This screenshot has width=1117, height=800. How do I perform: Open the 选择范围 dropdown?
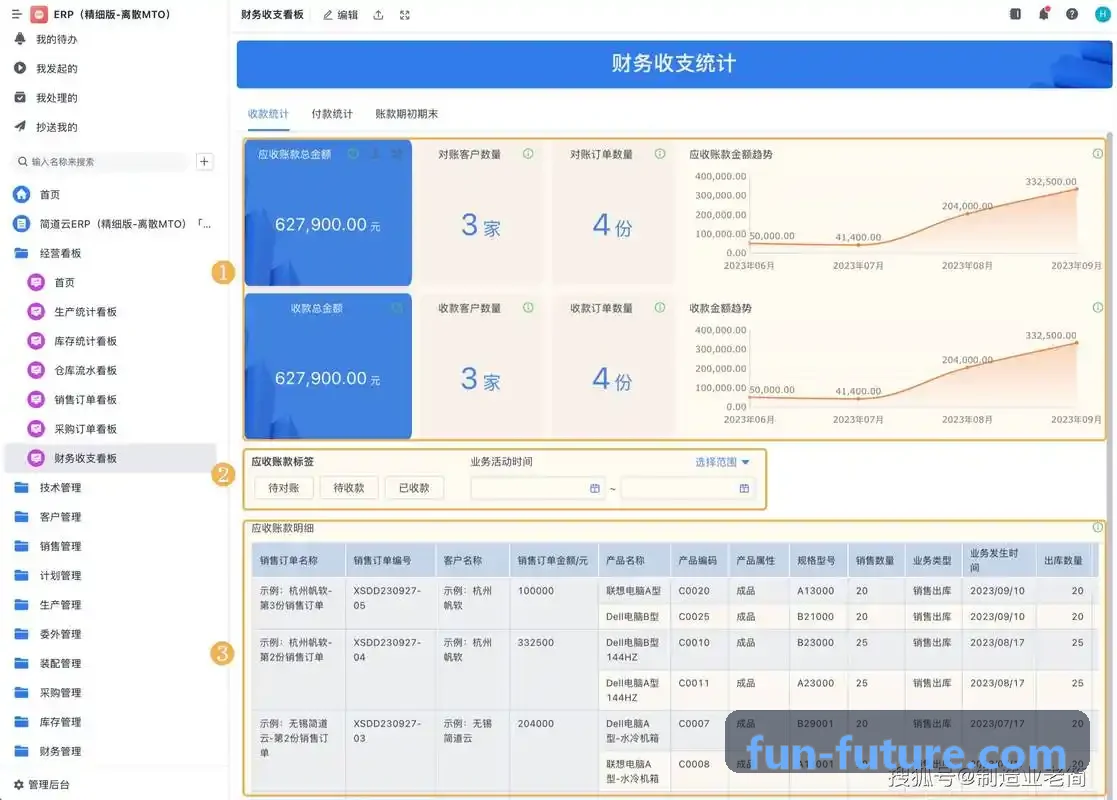click(x=722, y=462)
